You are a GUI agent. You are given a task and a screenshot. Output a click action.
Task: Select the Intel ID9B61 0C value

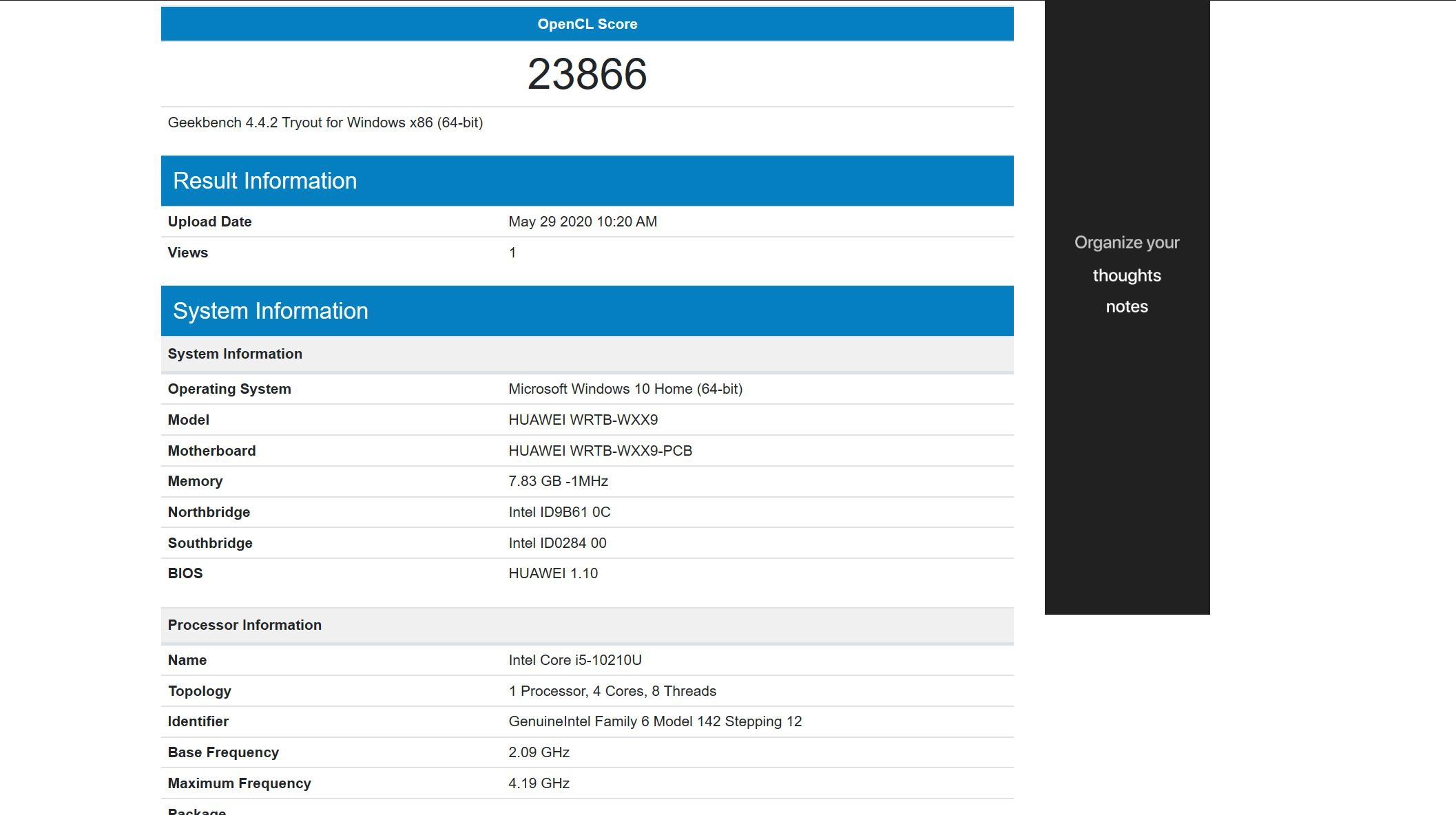tap(559, 512)
